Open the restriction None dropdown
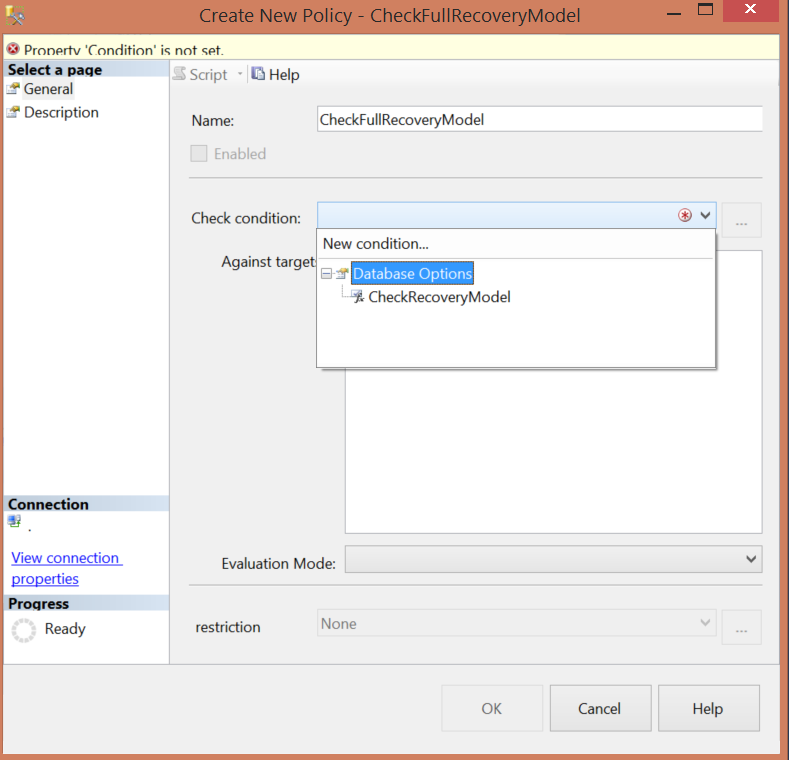Image resolution: width=789 pixels, height=760 pixels. click(516, 623)
